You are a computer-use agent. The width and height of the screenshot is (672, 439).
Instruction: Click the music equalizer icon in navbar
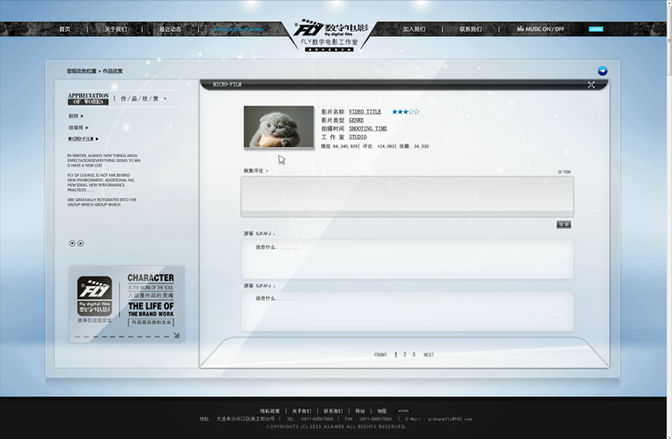coord(520,29)
